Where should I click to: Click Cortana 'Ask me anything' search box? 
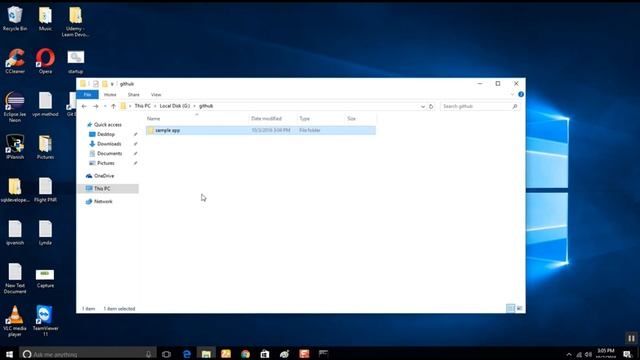coord(88,354)
